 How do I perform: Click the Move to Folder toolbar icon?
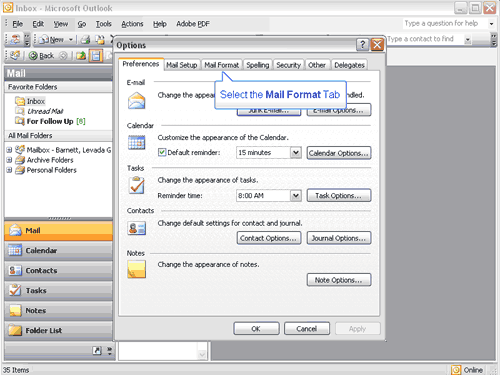click(100, 40)
